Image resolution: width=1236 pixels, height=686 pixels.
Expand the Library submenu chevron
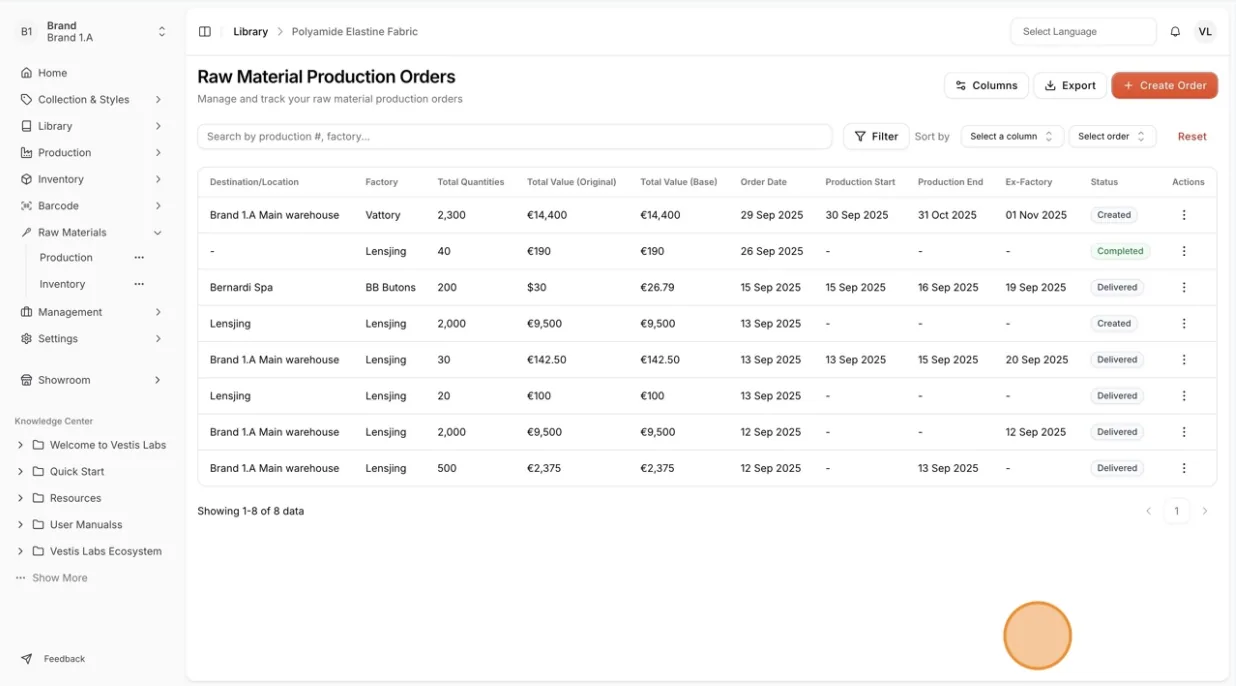pyautogui.click(x=158, y=126)
